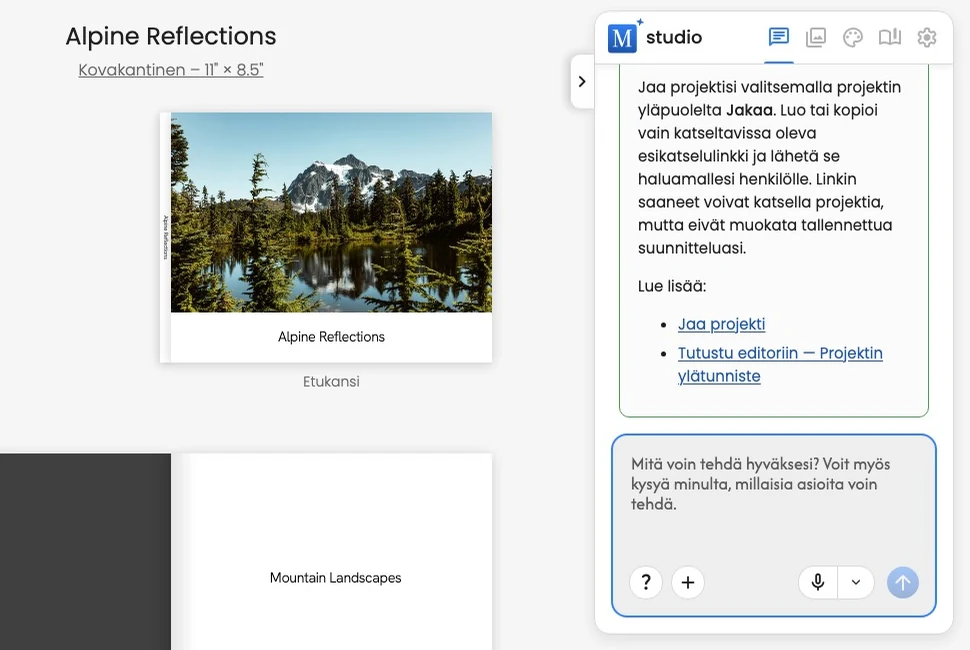
Task: Send message with the arrow button
Action: click(x=903, y=583)
